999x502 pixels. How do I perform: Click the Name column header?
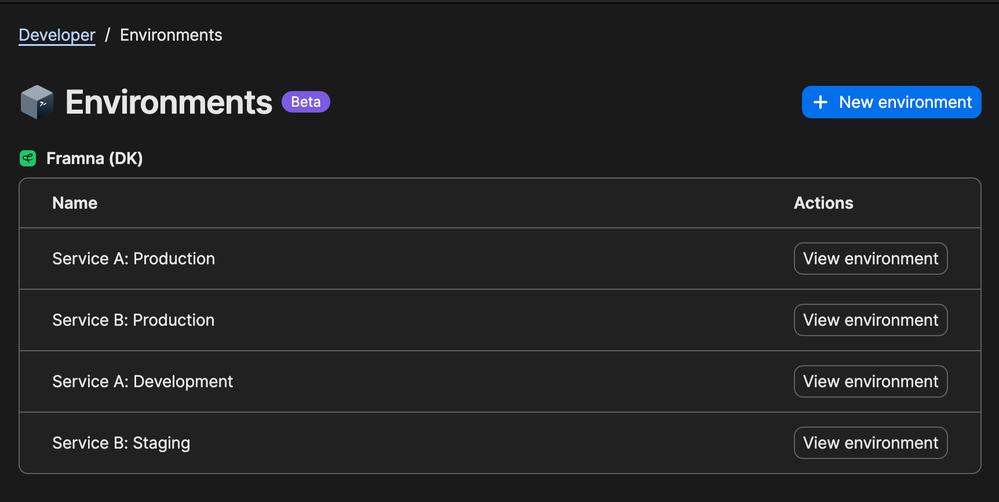[75, 203]
